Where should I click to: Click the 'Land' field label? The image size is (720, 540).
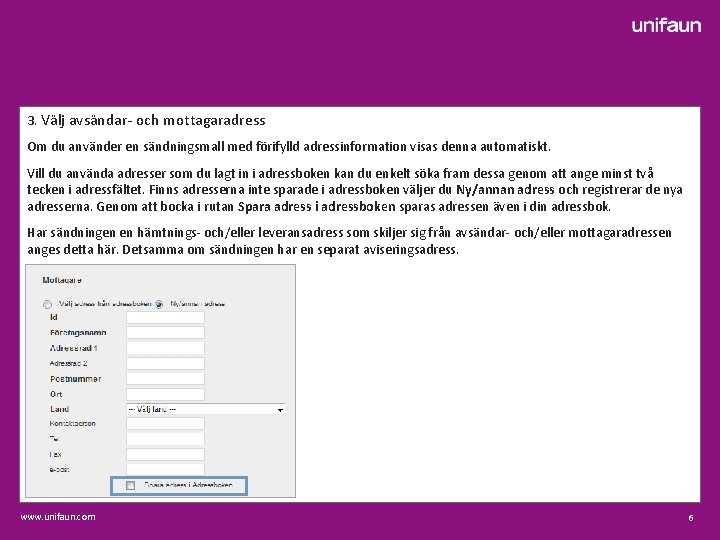coord(59,409)
